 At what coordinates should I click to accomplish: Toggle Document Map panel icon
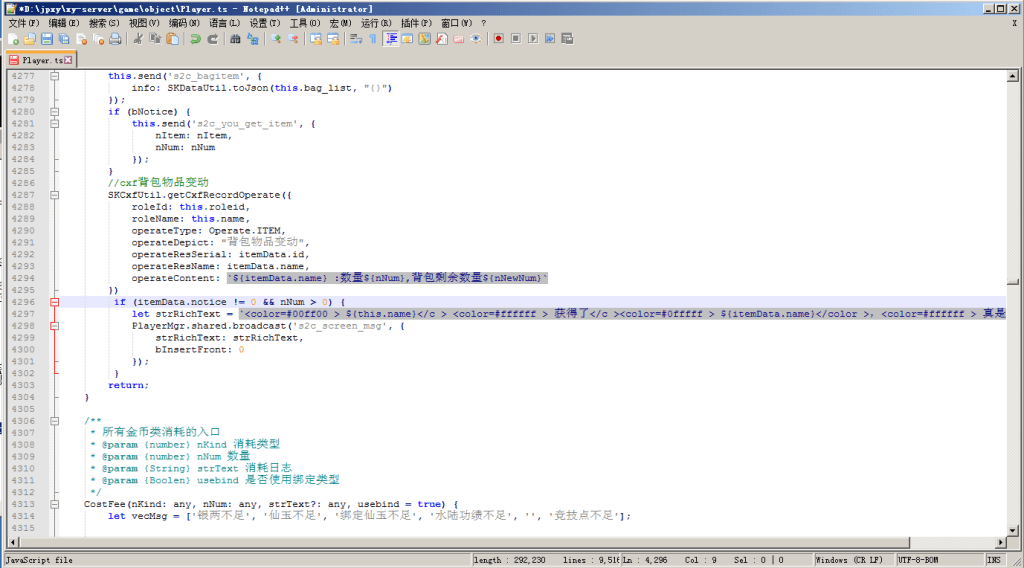424,39
